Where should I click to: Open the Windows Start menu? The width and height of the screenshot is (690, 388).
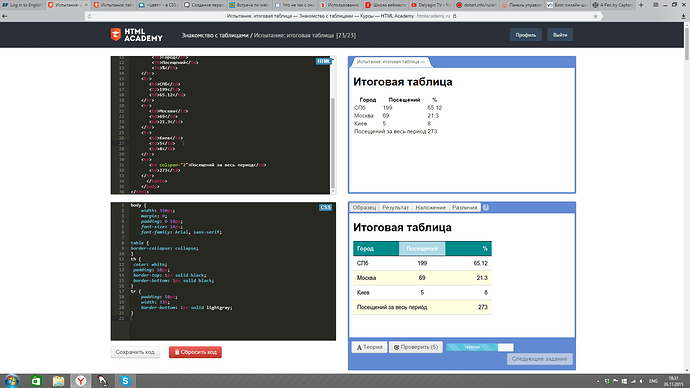point(11,381)
